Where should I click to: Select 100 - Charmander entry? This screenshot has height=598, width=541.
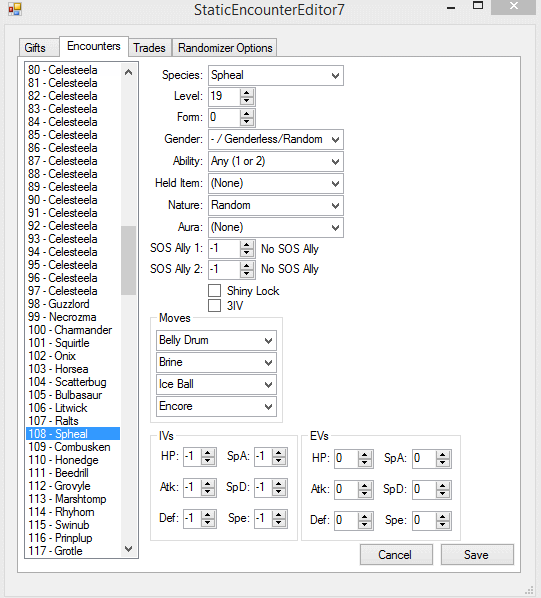[x=73, y=330]
